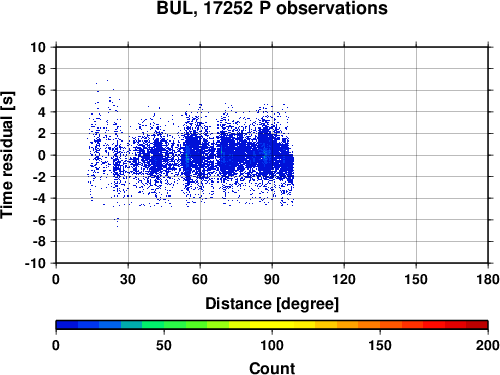The image size is (500, 375).
Task: Click the y-axis tick label "-4"
Action: tap(39, 198)
